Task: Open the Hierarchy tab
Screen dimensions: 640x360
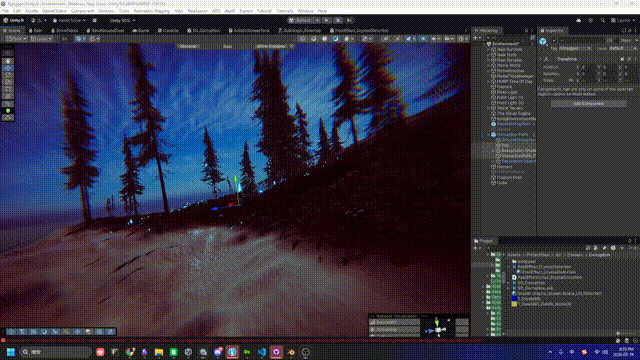Action: tap(486, 31)
